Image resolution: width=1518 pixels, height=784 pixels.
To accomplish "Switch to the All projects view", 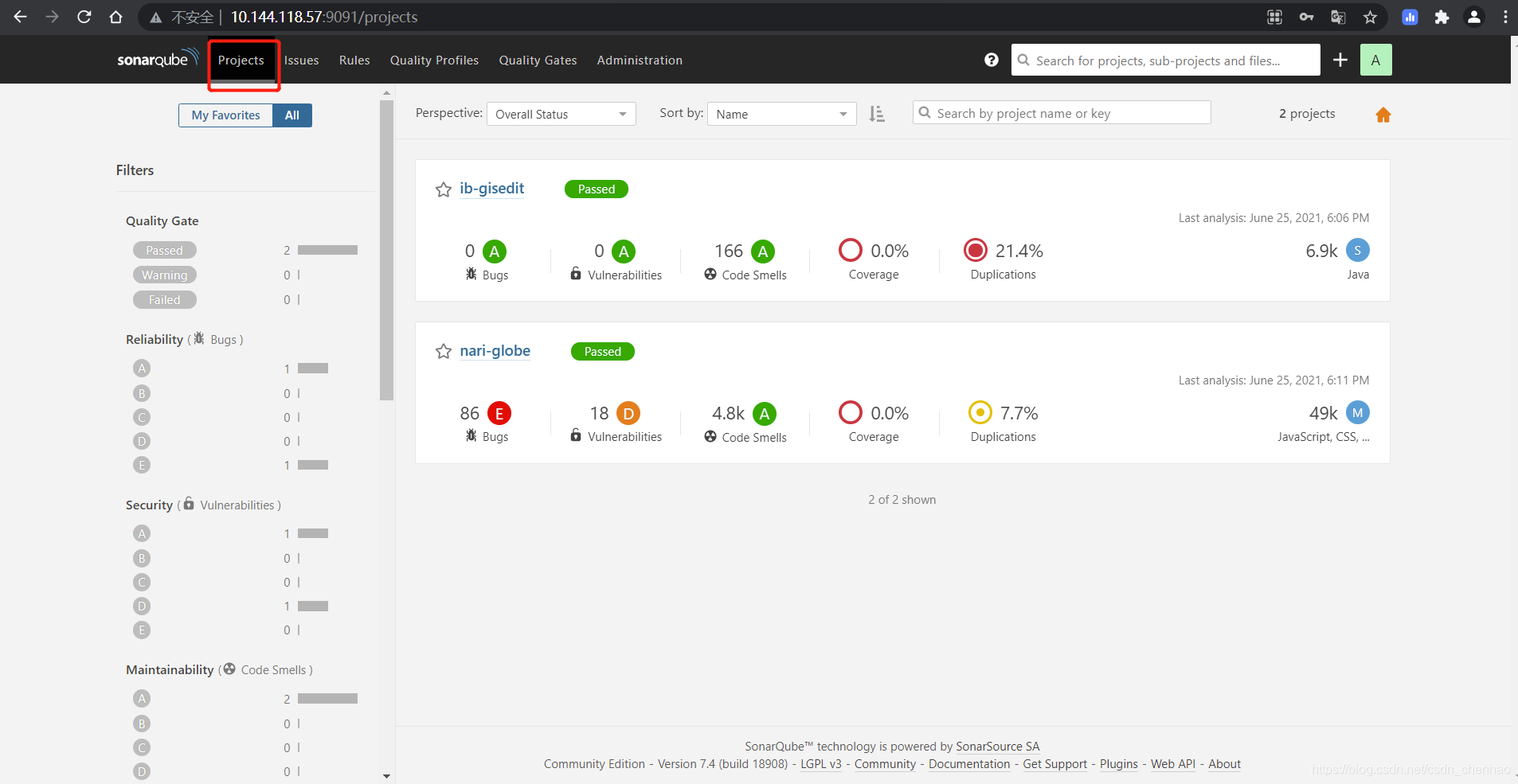I will click(292, 115).
